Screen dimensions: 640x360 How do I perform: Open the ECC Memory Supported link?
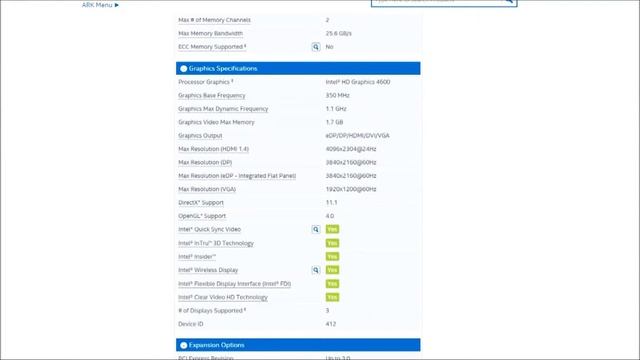click(211, 47)
